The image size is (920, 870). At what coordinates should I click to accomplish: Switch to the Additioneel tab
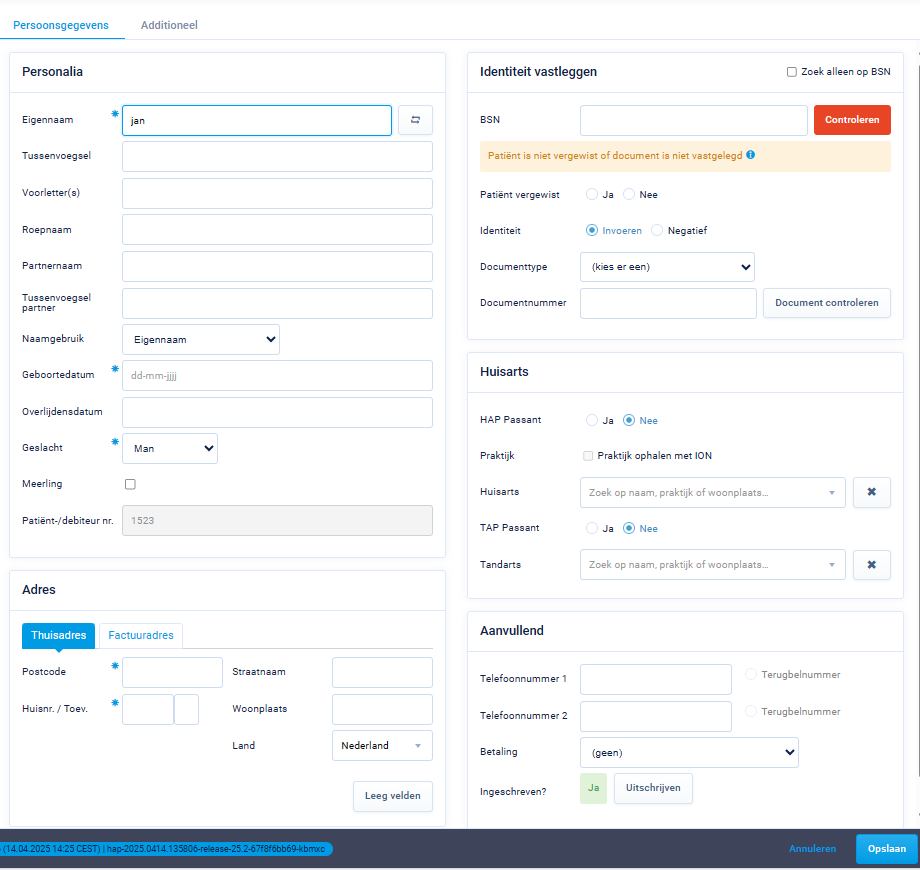point(169,25)
